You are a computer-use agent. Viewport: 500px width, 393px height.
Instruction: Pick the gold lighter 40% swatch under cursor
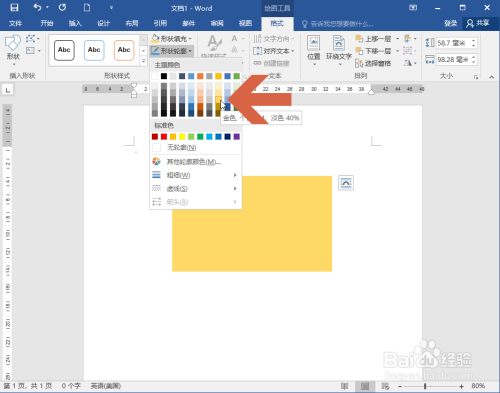click(218, 99)
